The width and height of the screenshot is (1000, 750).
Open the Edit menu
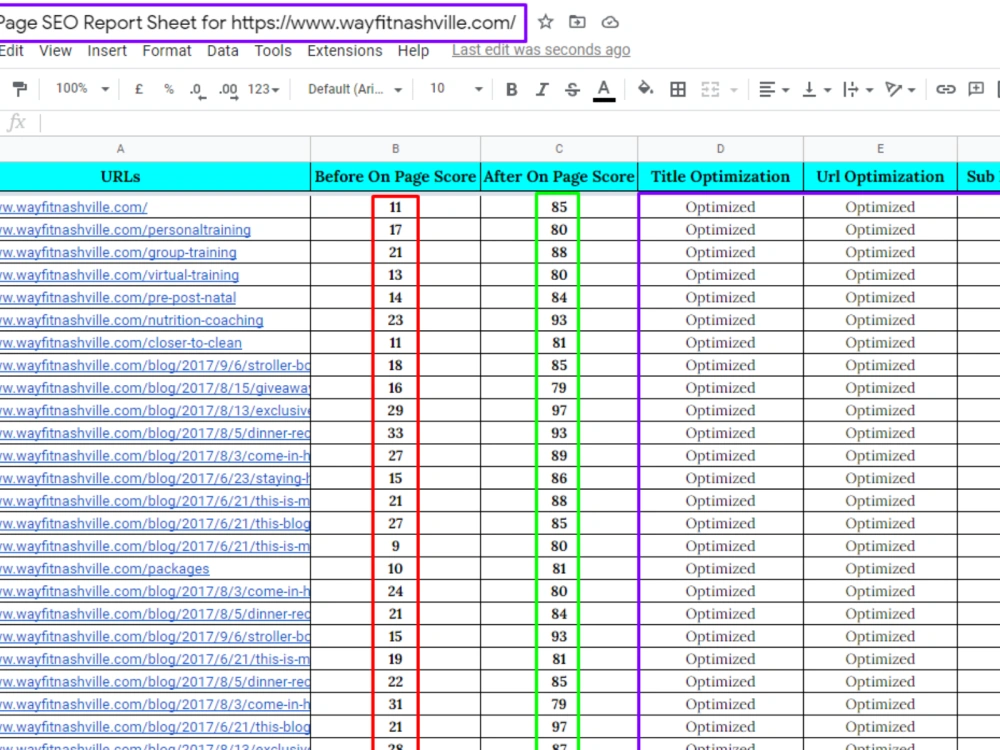[x=11, y=50]
